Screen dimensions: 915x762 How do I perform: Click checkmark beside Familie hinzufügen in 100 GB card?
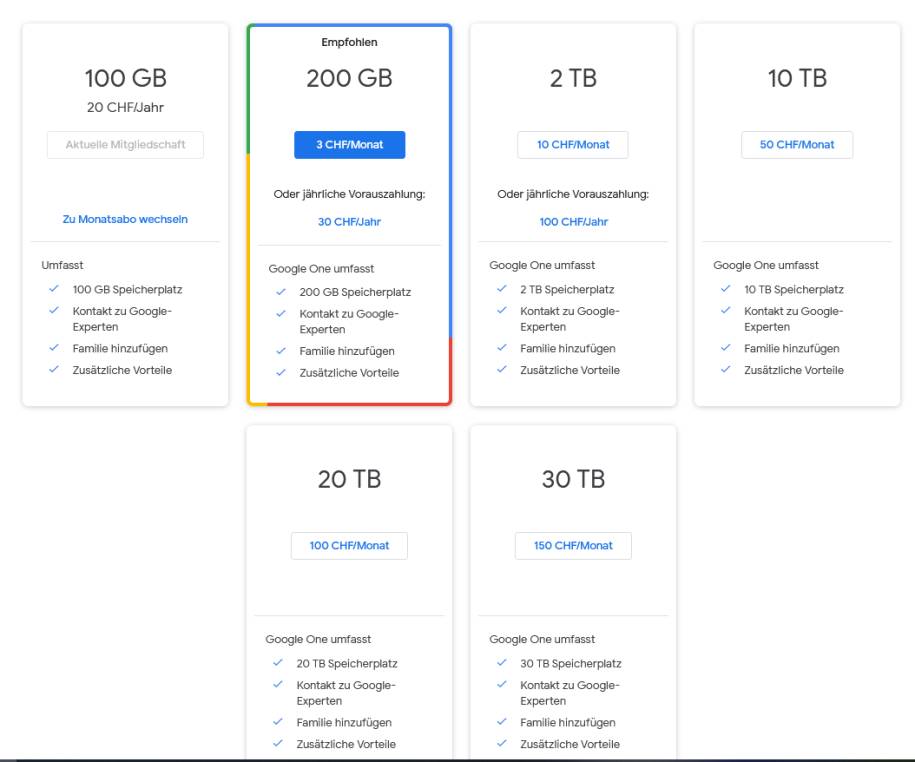click(54, 348)
